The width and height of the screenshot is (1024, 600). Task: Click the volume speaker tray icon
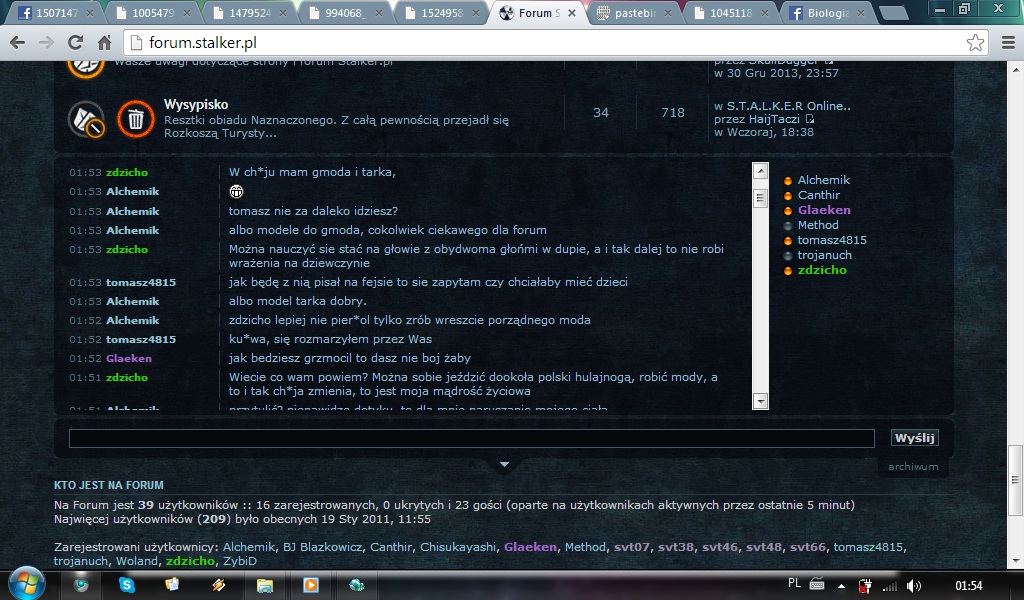(914, 586)
